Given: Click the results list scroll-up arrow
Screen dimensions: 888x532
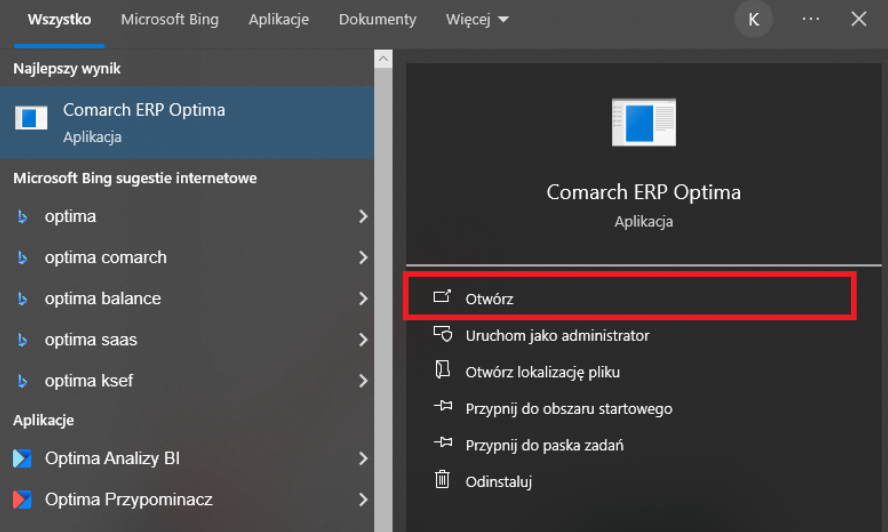Looking at the screenshot, I should tap(383, 59).
